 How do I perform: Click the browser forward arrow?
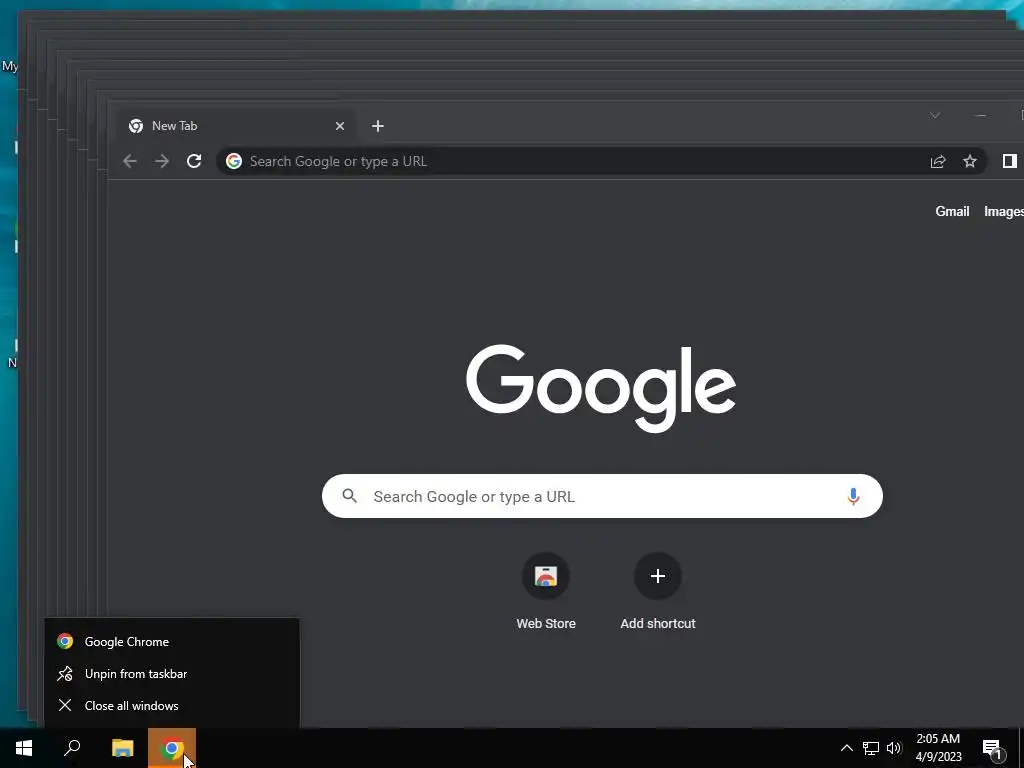[162, 161]
